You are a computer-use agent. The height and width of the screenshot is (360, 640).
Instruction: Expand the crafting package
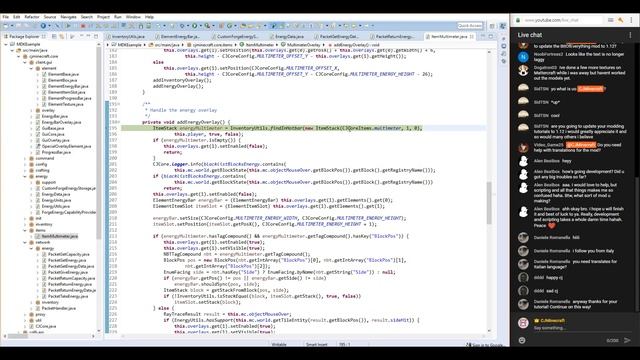coord(25,170)
